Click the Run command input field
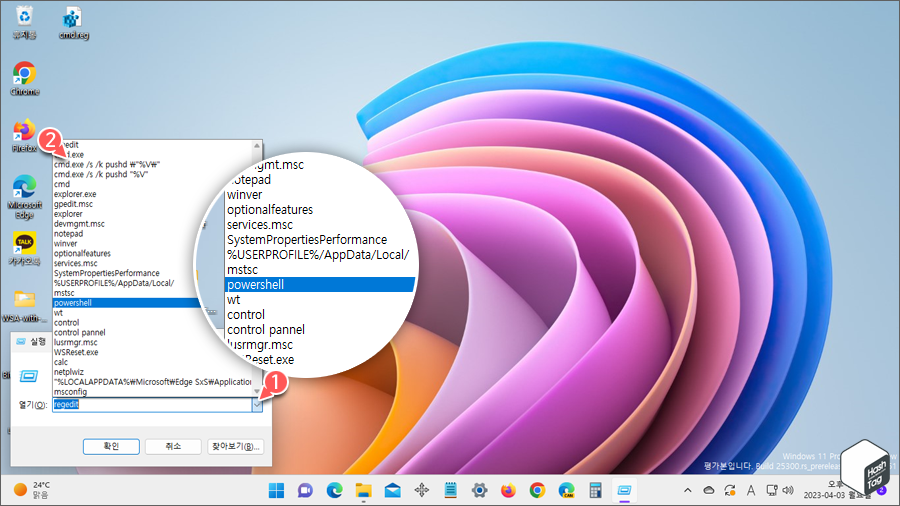The width and height of the screenshot is (900, 506). pyautogui.click(x=152, y=405)
